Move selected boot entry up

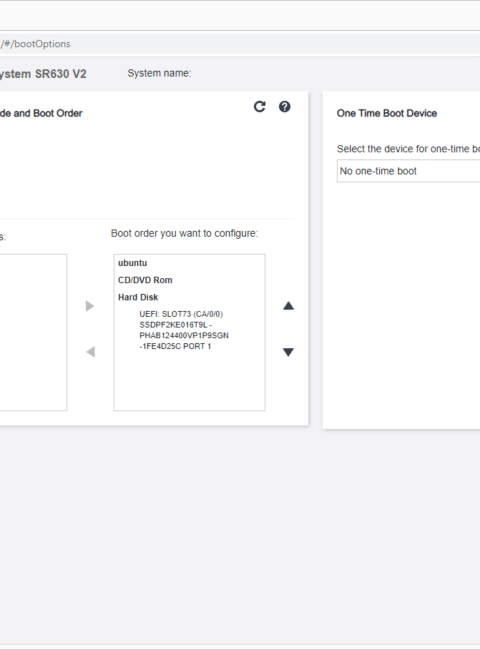[288, 306]
